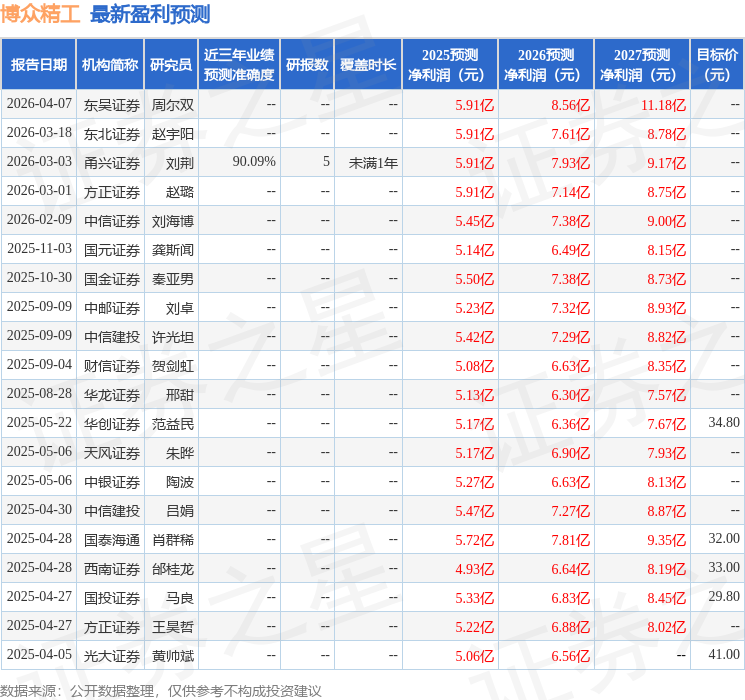Click 甬兴证券 institution cell

tap(112, 163)
